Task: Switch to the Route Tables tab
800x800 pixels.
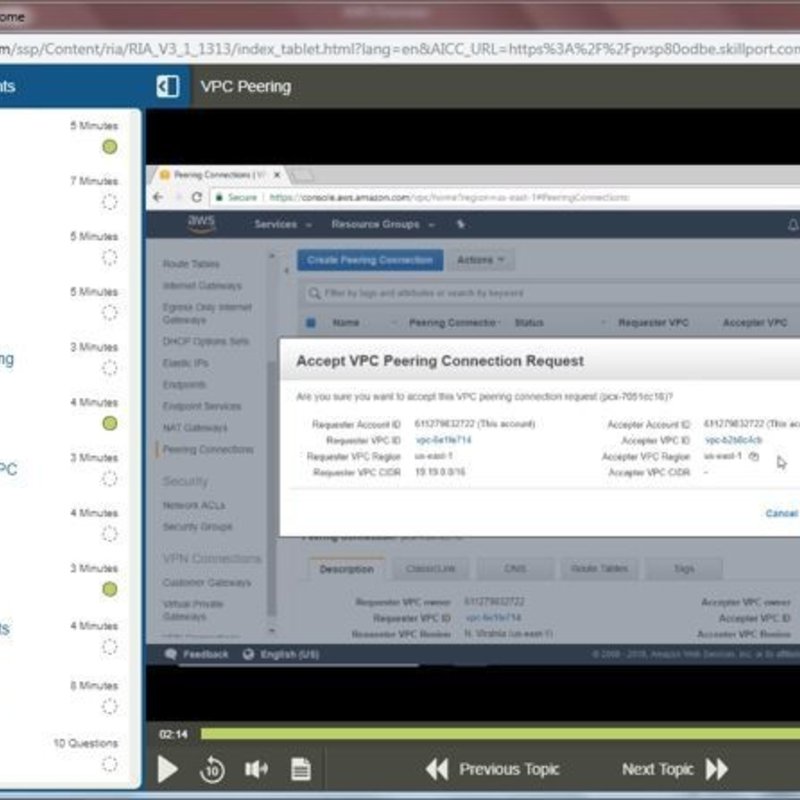Action: [x=599, y=568]
